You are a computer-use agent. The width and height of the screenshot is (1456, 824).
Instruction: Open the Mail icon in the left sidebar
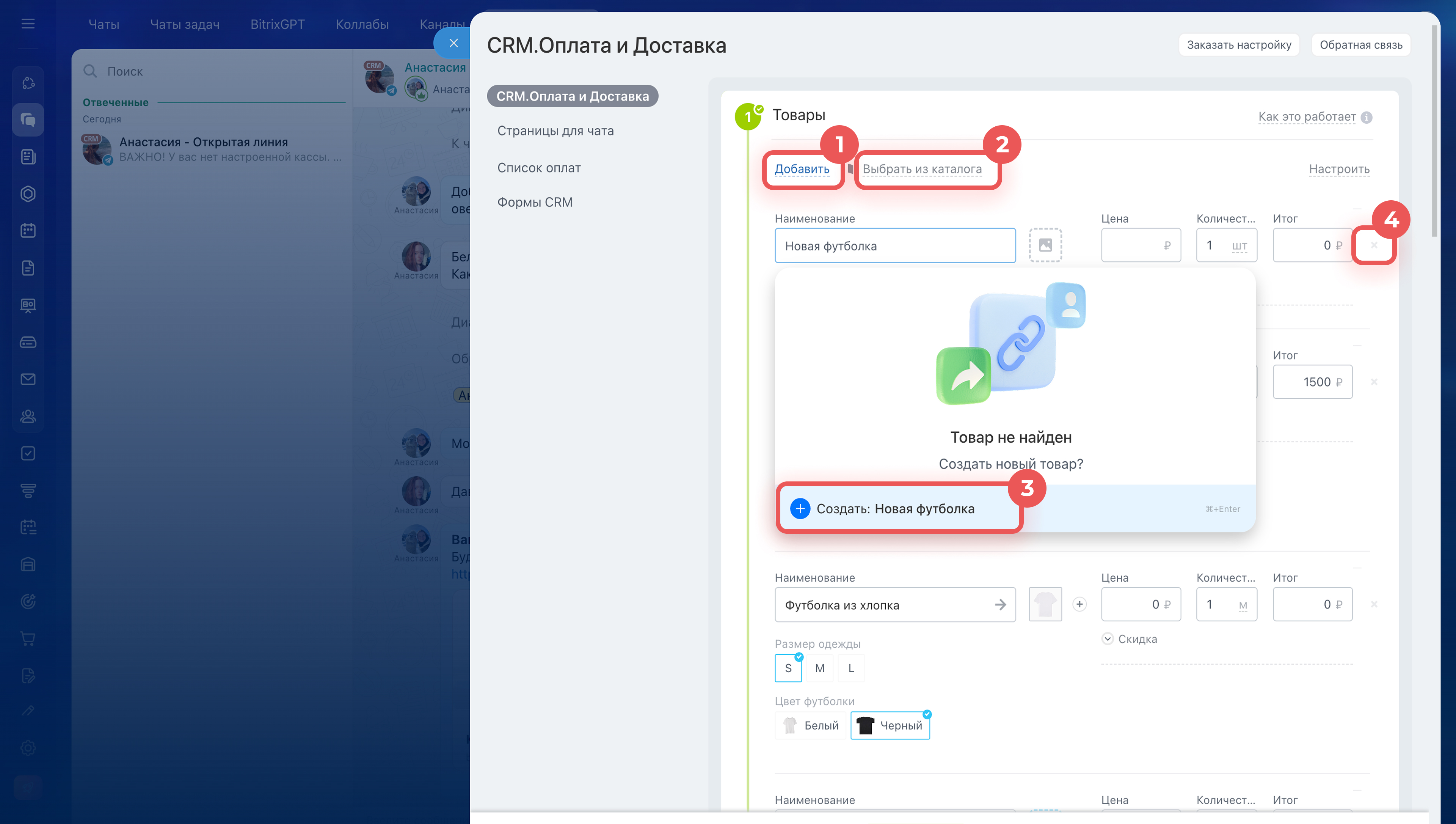click(x=28, y=379)
